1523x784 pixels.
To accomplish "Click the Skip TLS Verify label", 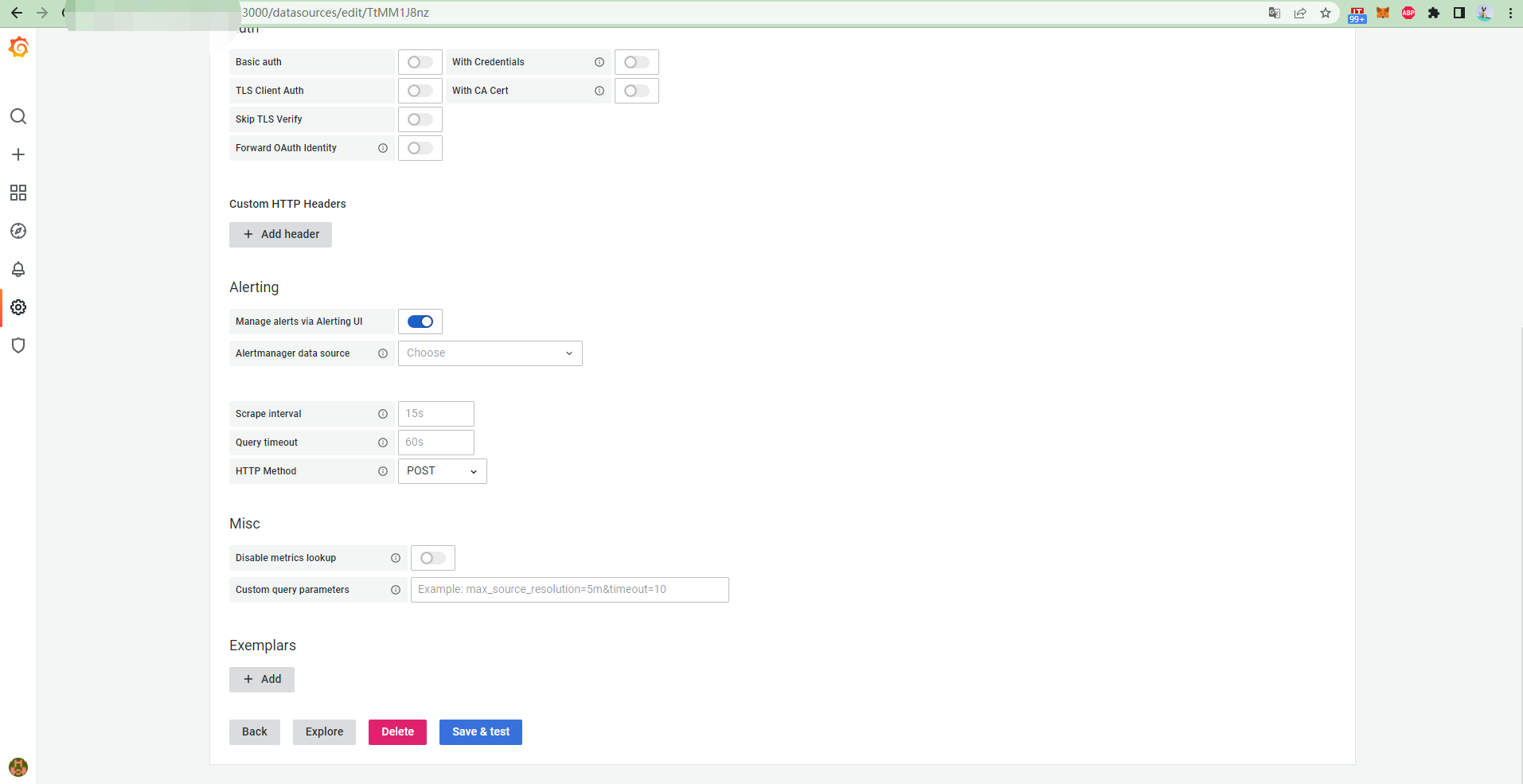I will [269, 119].
